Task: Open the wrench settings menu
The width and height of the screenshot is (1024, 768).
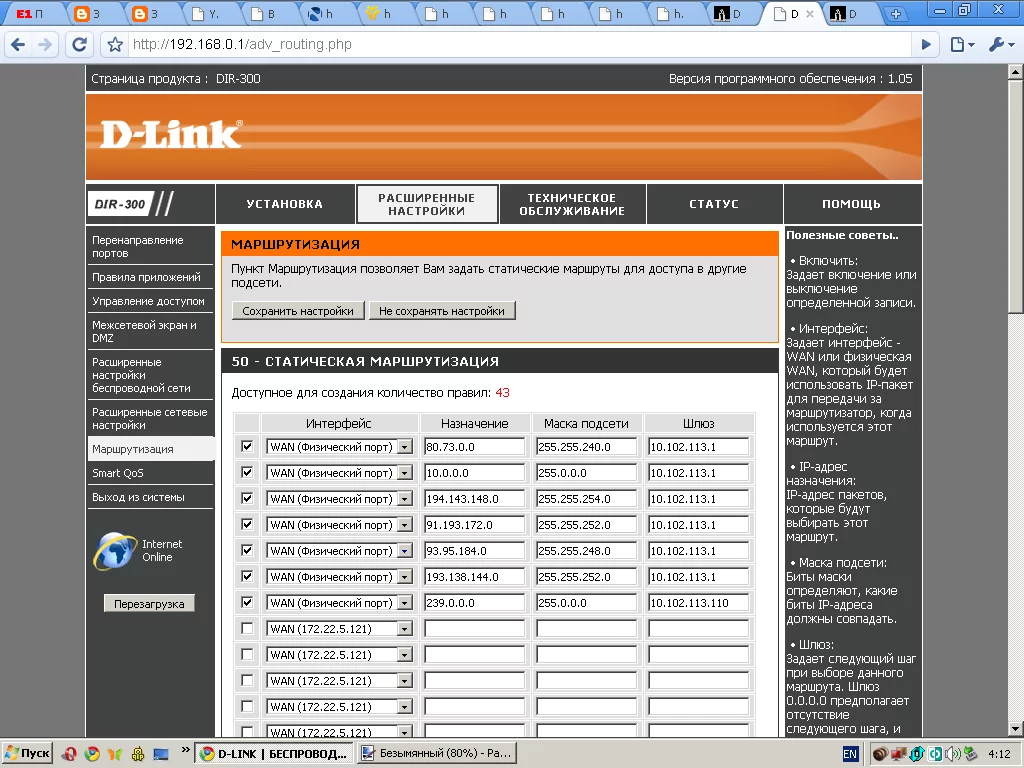Action: 1000,44
